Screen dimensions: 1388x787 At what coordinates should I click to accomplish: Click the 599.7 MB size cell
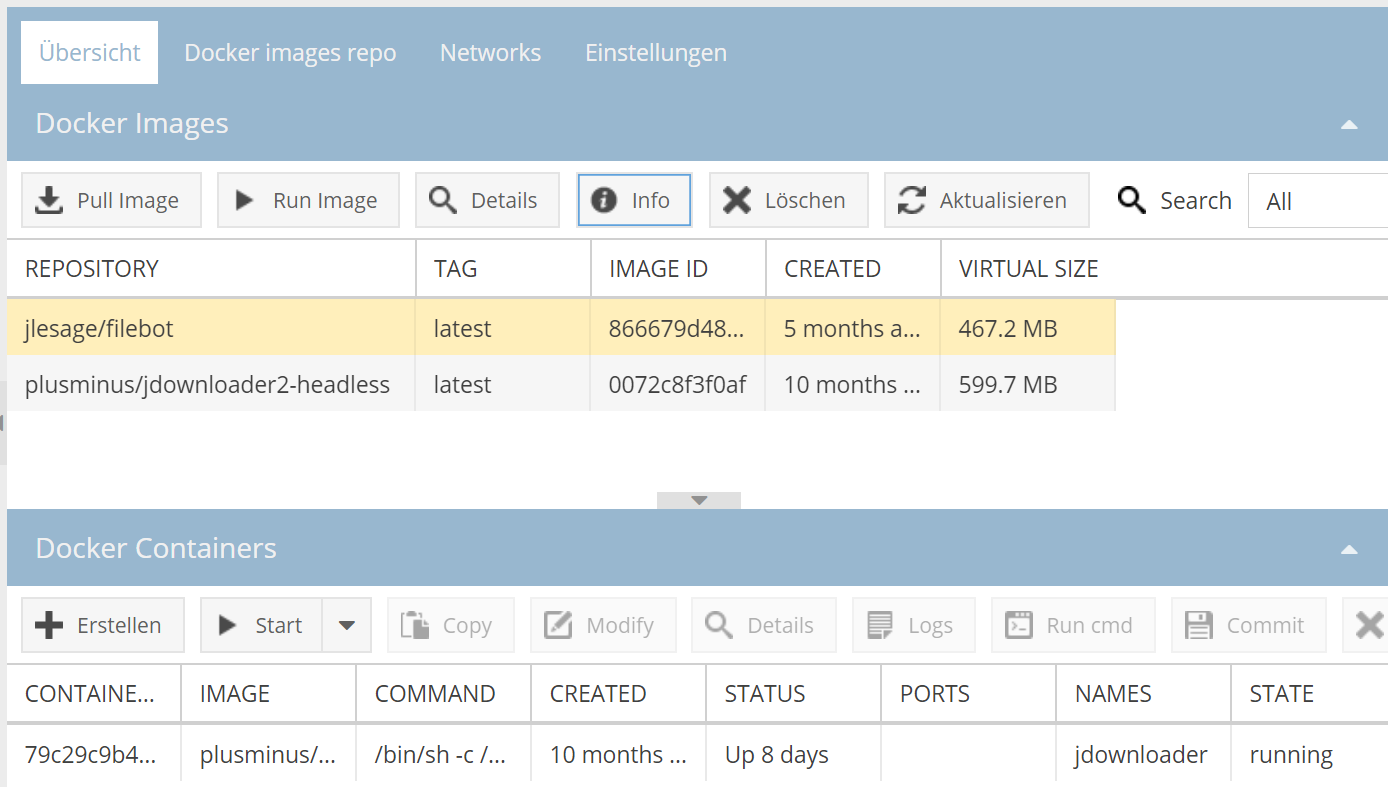1028,384
